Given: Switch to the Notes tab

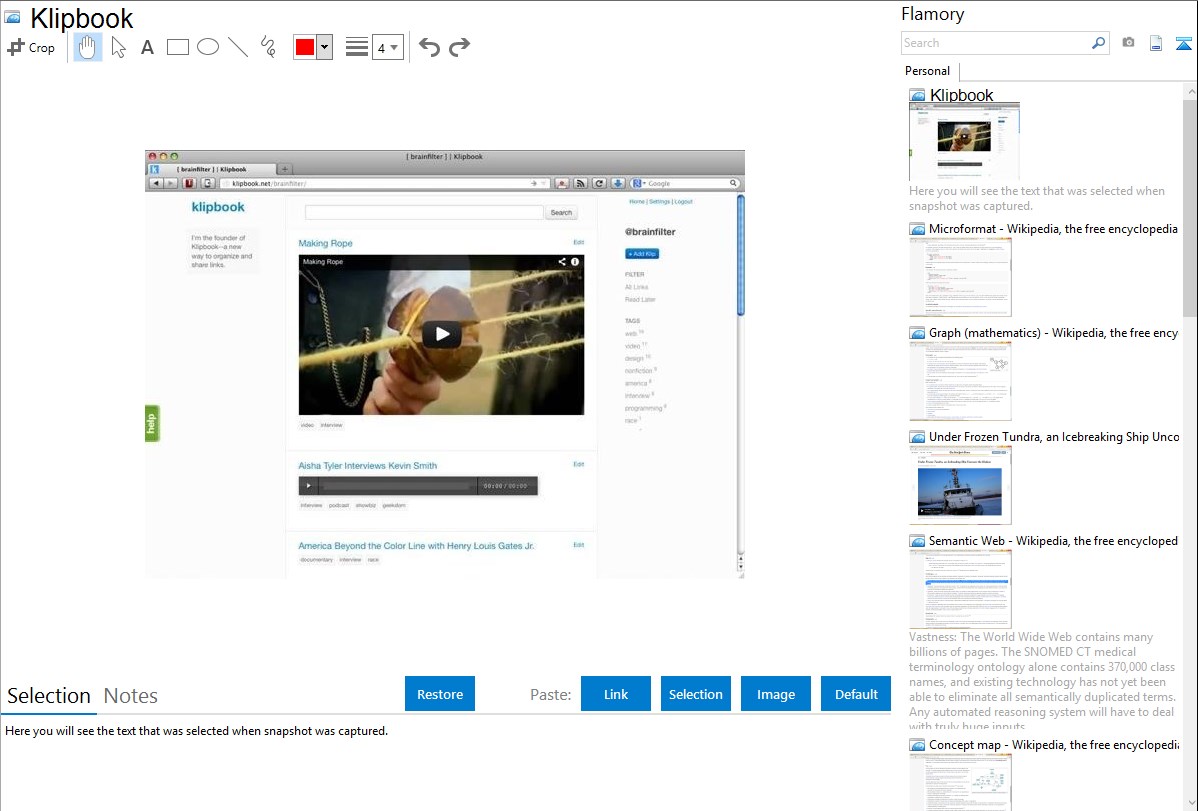Looking at the screenshot, I should (131, 696).
